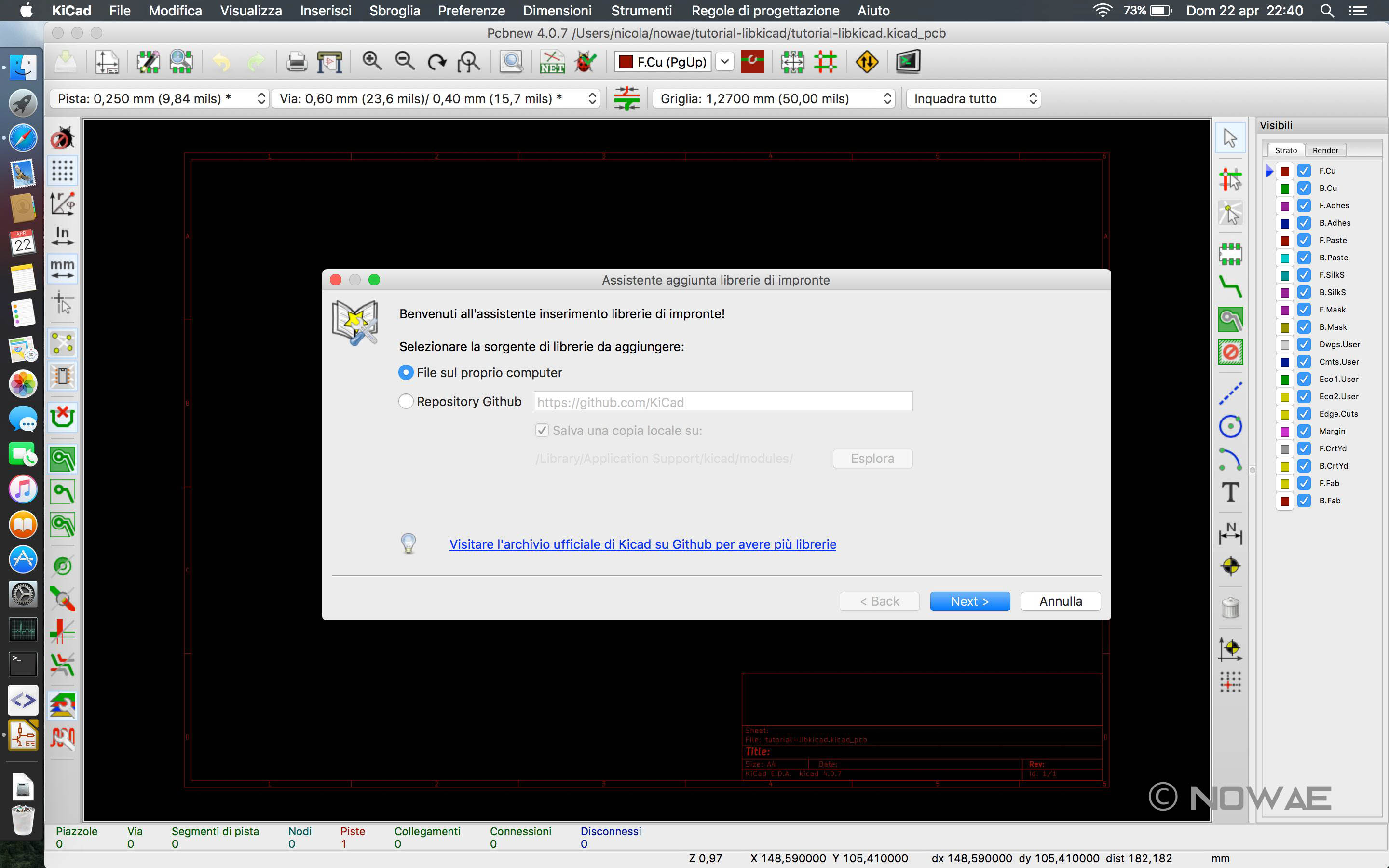Switch units to inches icon
Image resolution: width=1389 pixels, height=868 pixels.
(x=63, y=236)
